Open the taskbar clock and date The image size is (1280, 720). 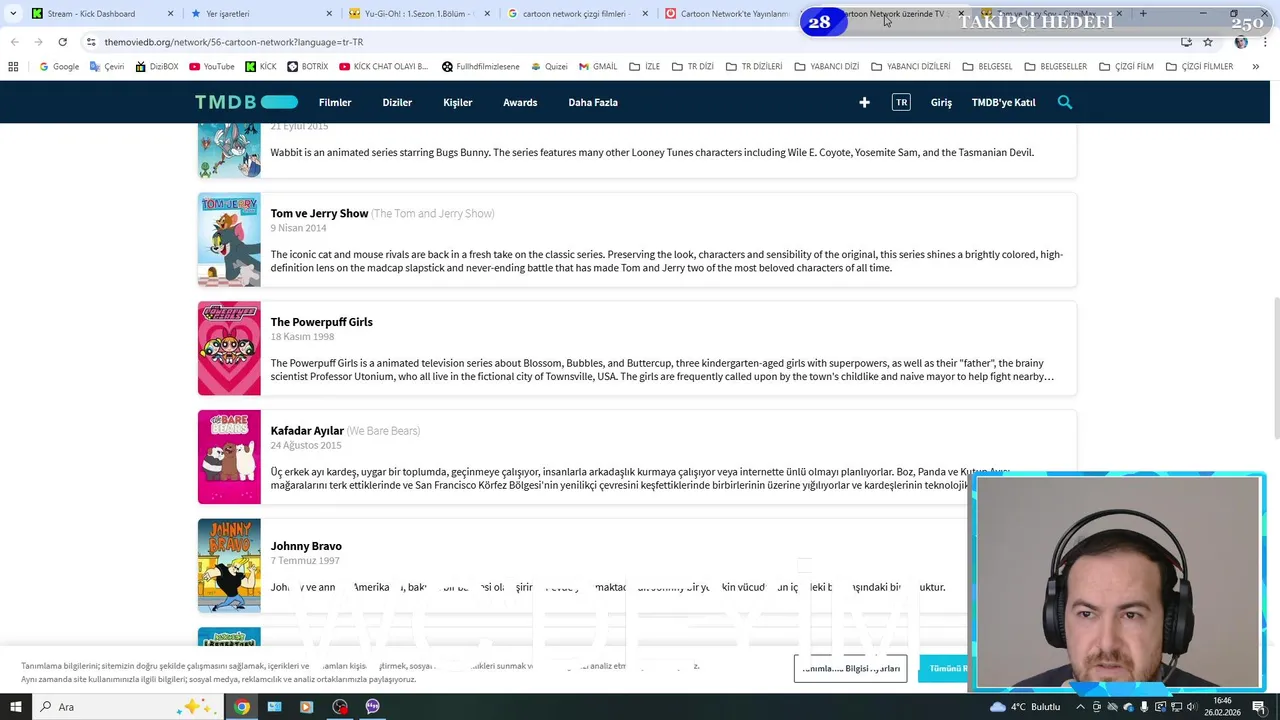pyautogui.click(x=1222, y=706)
